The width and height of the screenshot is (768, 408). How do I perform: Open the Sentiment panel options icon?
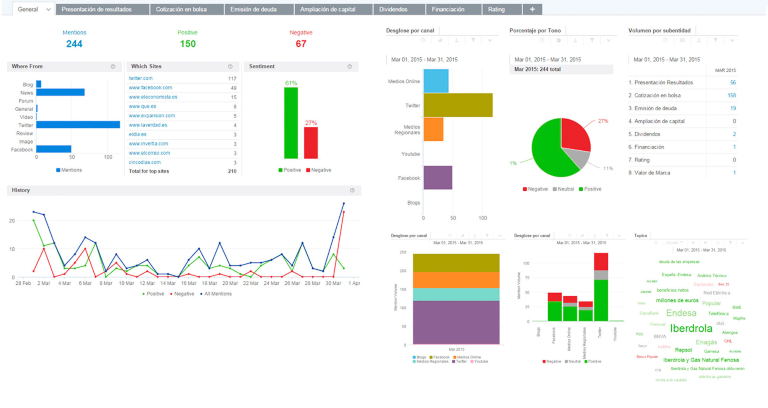tap(351, 67)
